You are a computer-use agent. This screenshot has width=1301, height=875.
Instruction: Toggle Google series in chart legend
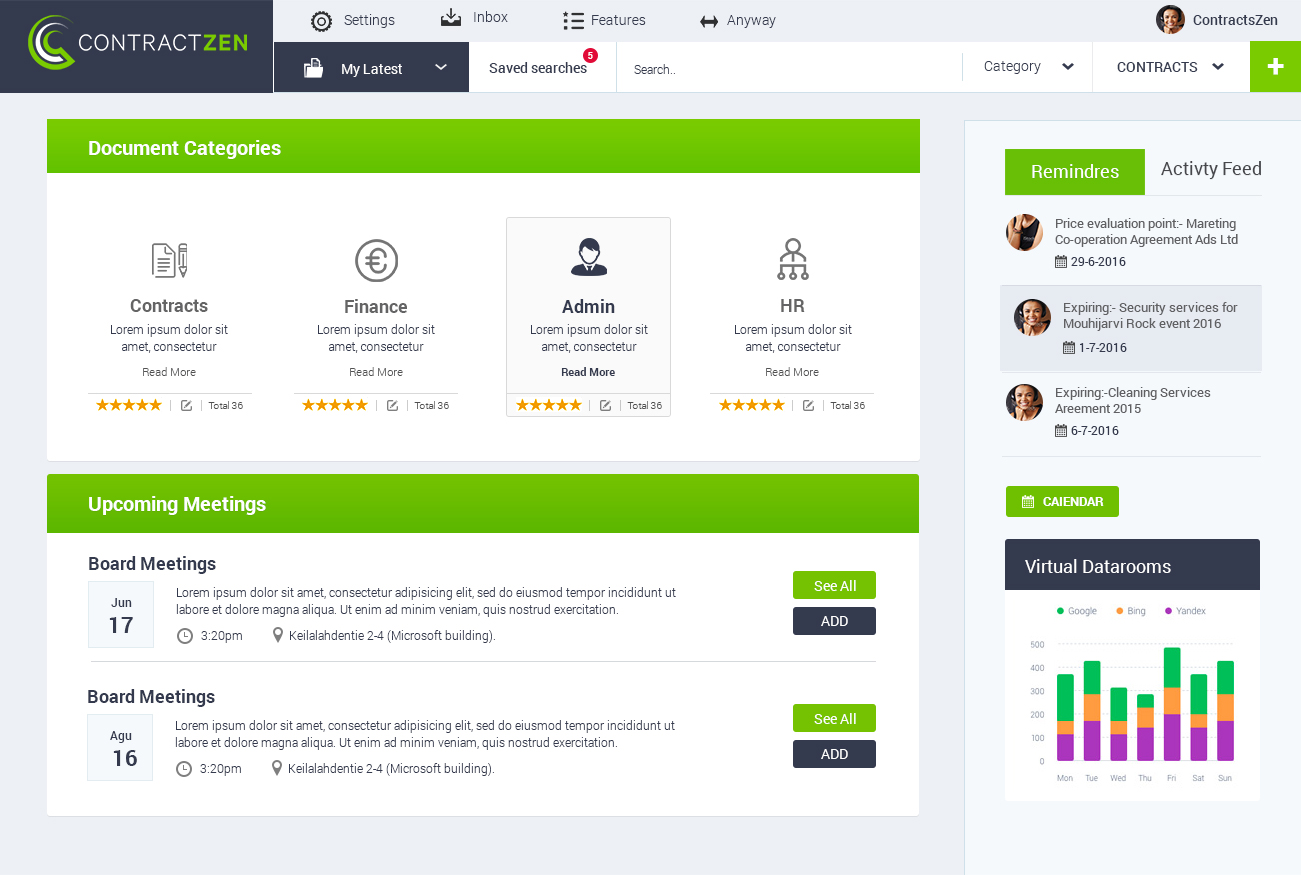1077,611
